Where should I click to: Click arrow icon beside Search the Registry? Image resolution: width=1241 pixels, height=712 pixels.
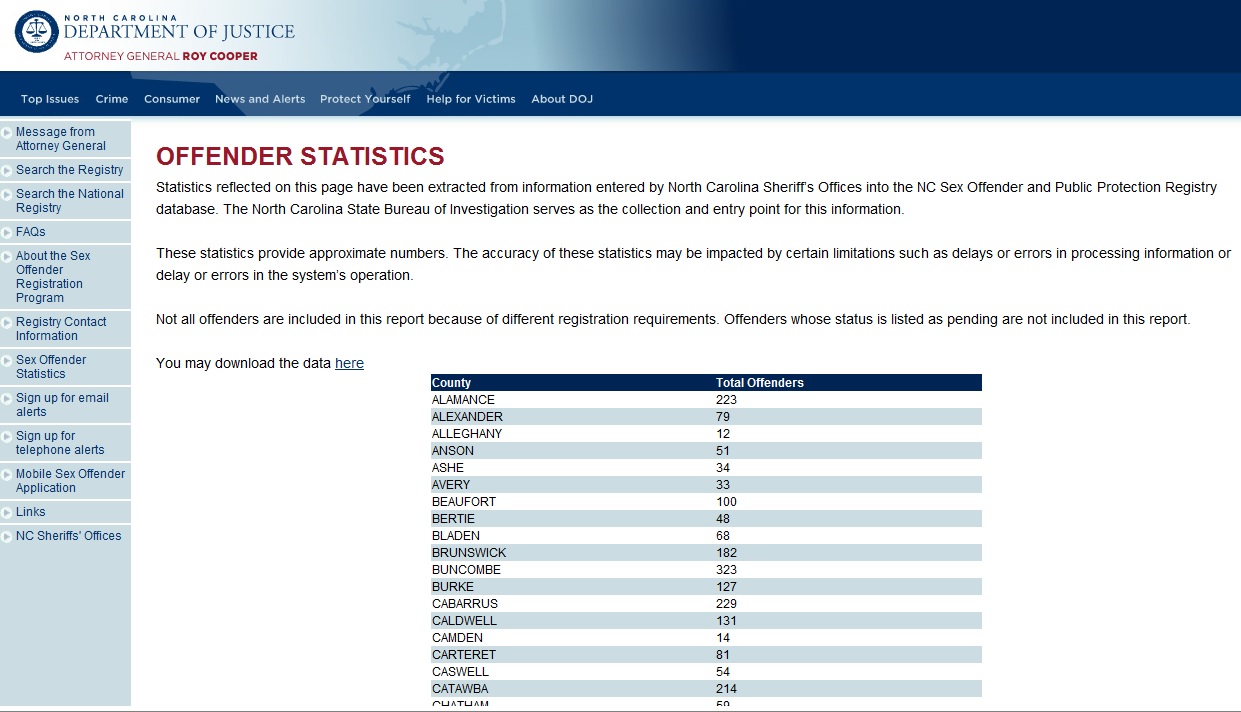pyautogui.click(x=8, y=170)
